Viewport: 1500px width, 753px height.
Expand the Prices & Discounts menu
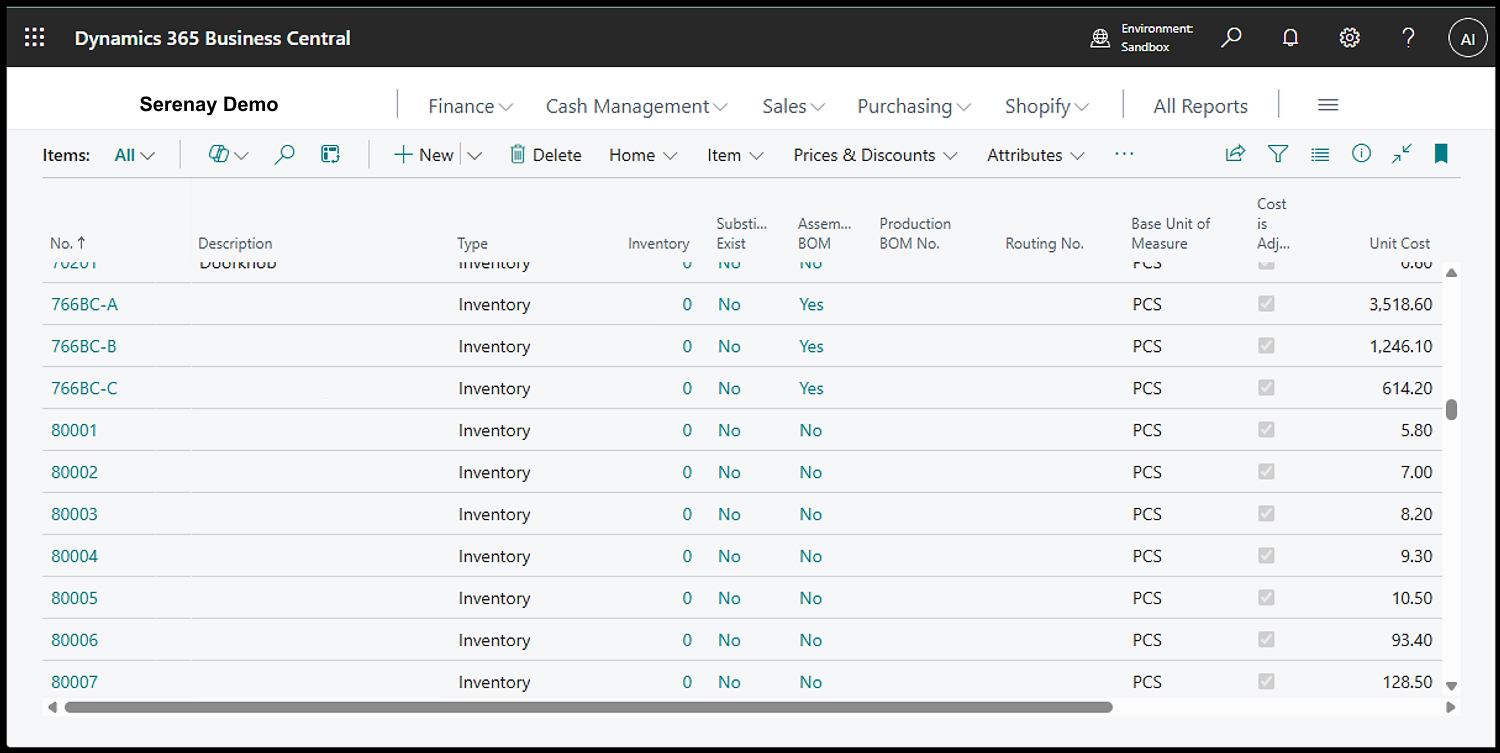[876, 155]
